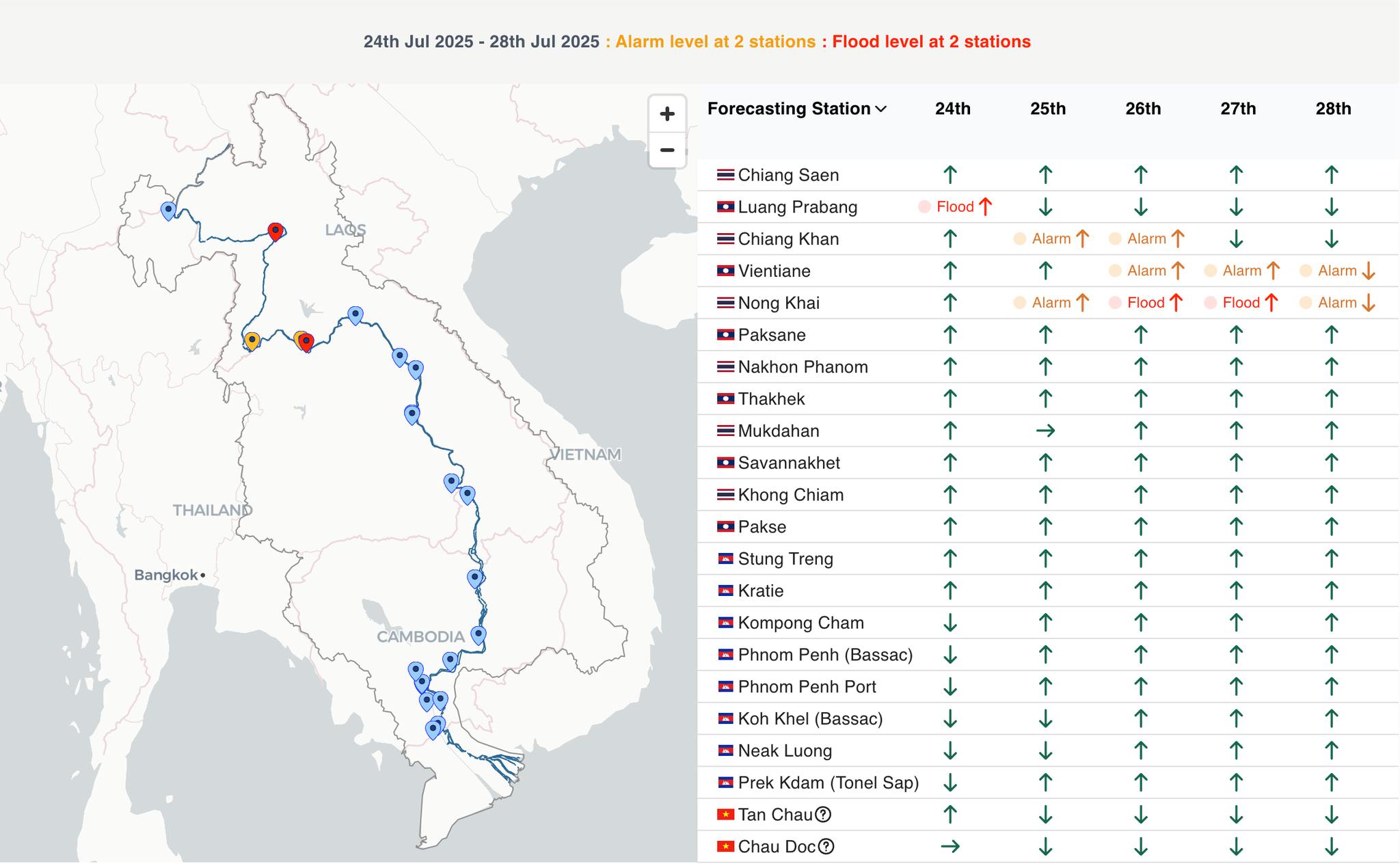The image size is (1400, 866).
Task: Select the Chiang Saen station row
Action: point(1048,175)
